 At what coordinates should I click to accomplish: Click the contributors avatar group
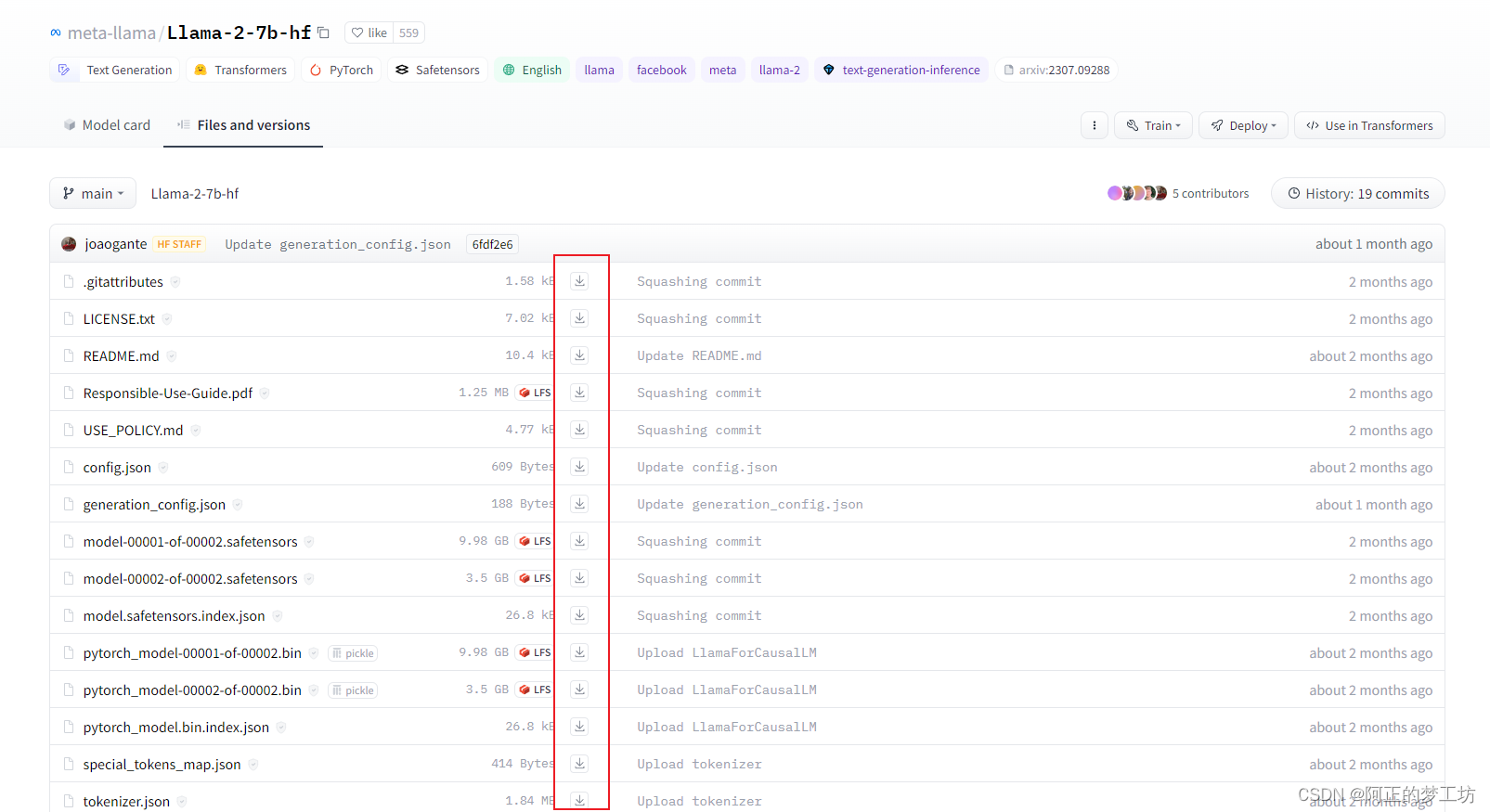coord(1136,193)
